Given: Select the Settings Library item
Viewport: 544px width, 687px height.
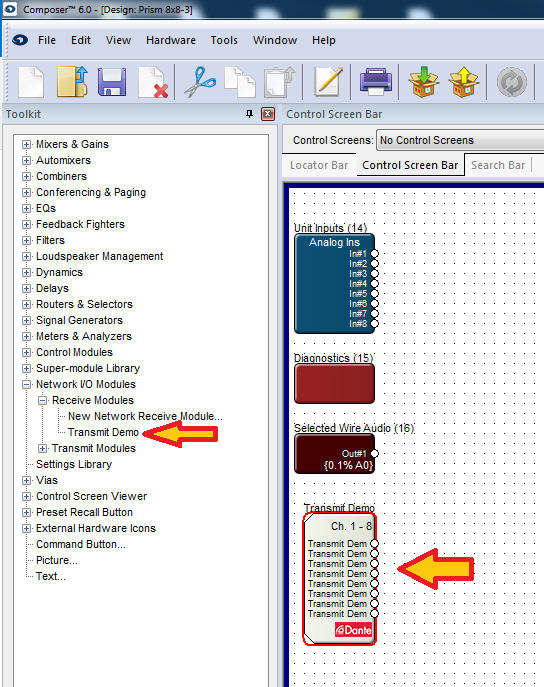Looking at the screenshot, I should (x=74, y=464).
